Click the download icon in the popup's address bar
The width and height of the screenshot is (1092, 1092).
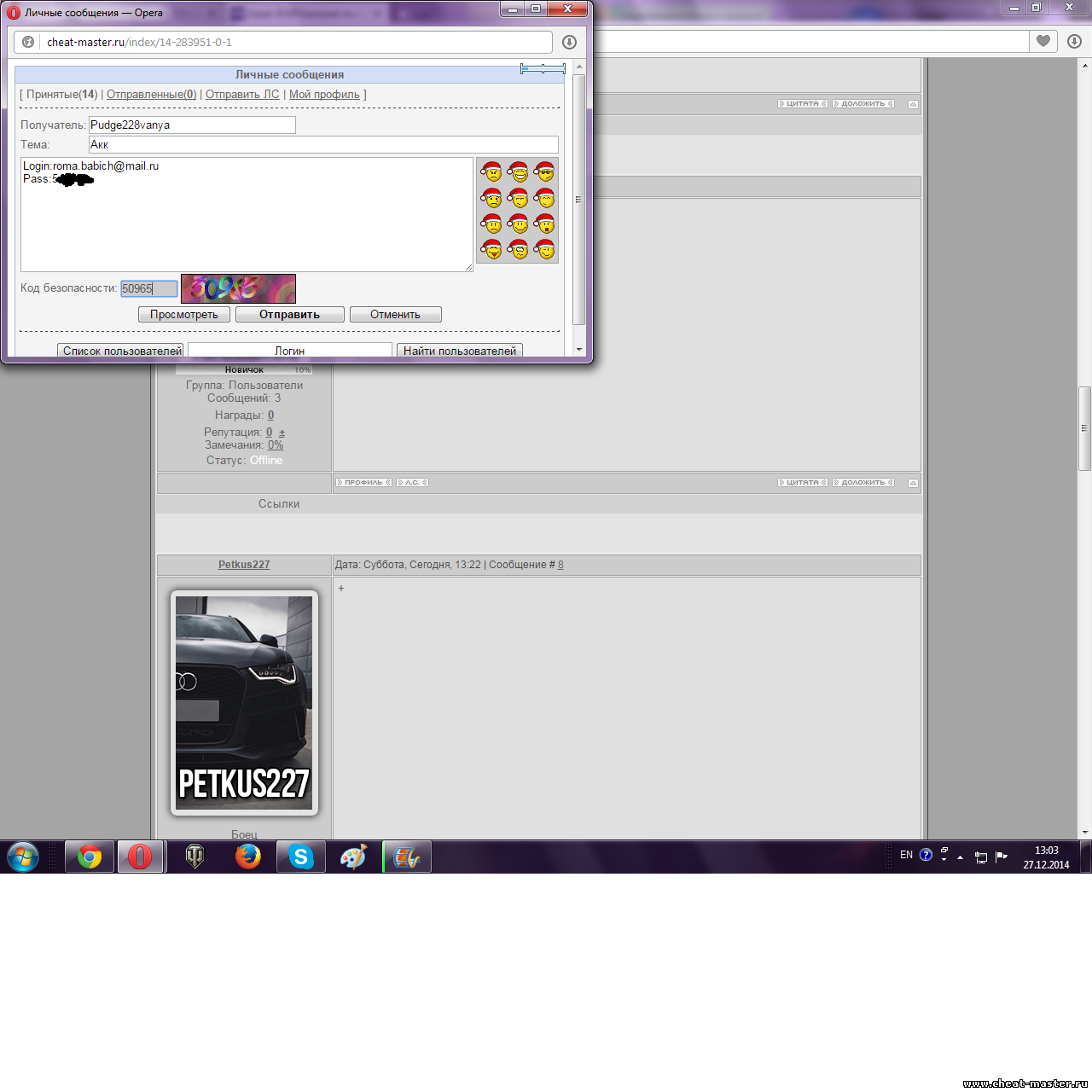coord(569,42)
